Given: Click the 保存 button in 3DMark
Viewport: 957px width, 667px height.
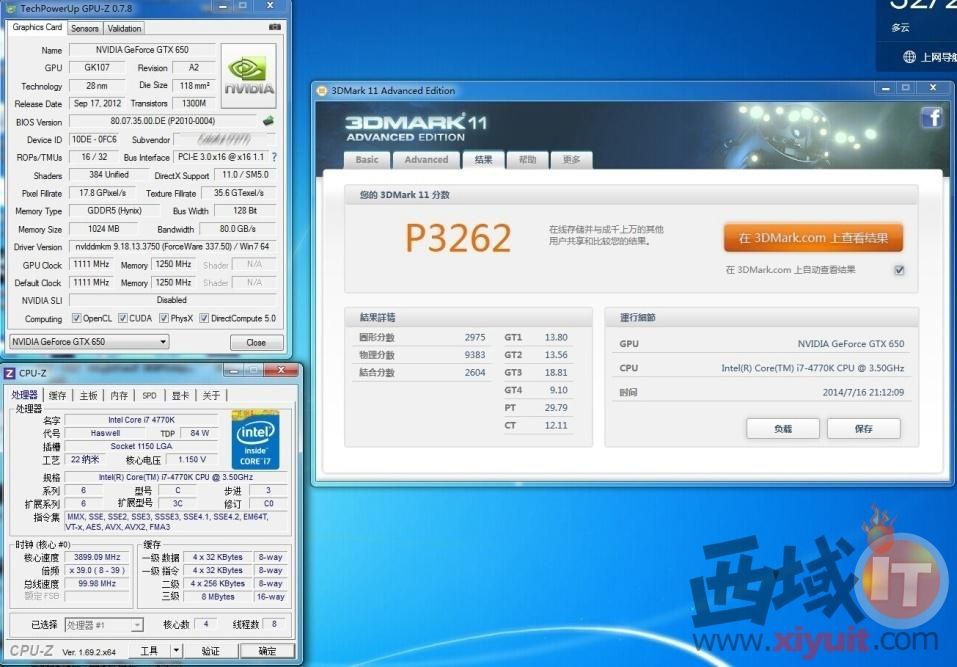Looking at the screenshot, I should [x=864, y=428].
